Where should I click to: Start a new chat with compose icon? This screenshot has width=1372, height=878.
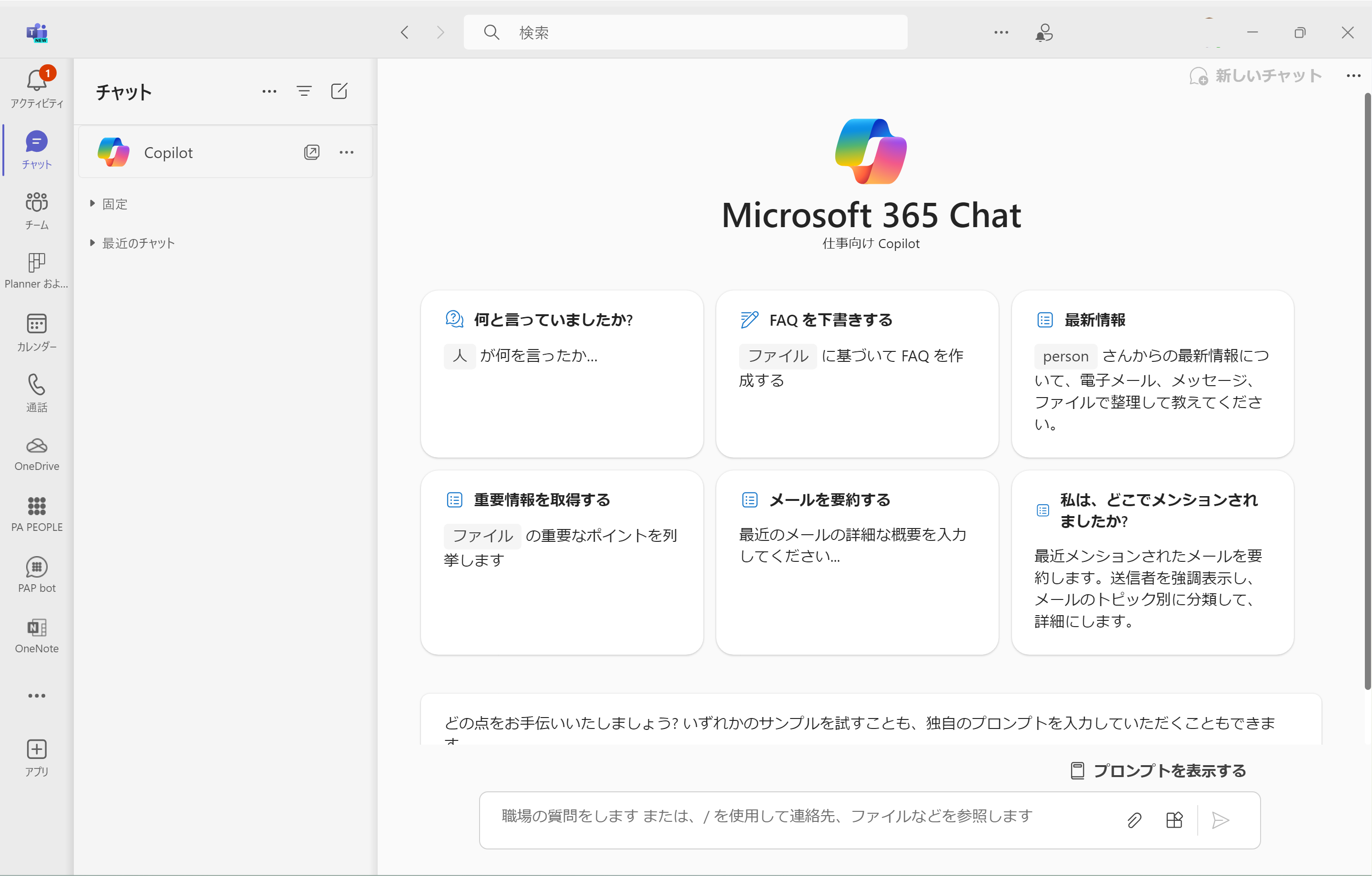tap(339, 91)
